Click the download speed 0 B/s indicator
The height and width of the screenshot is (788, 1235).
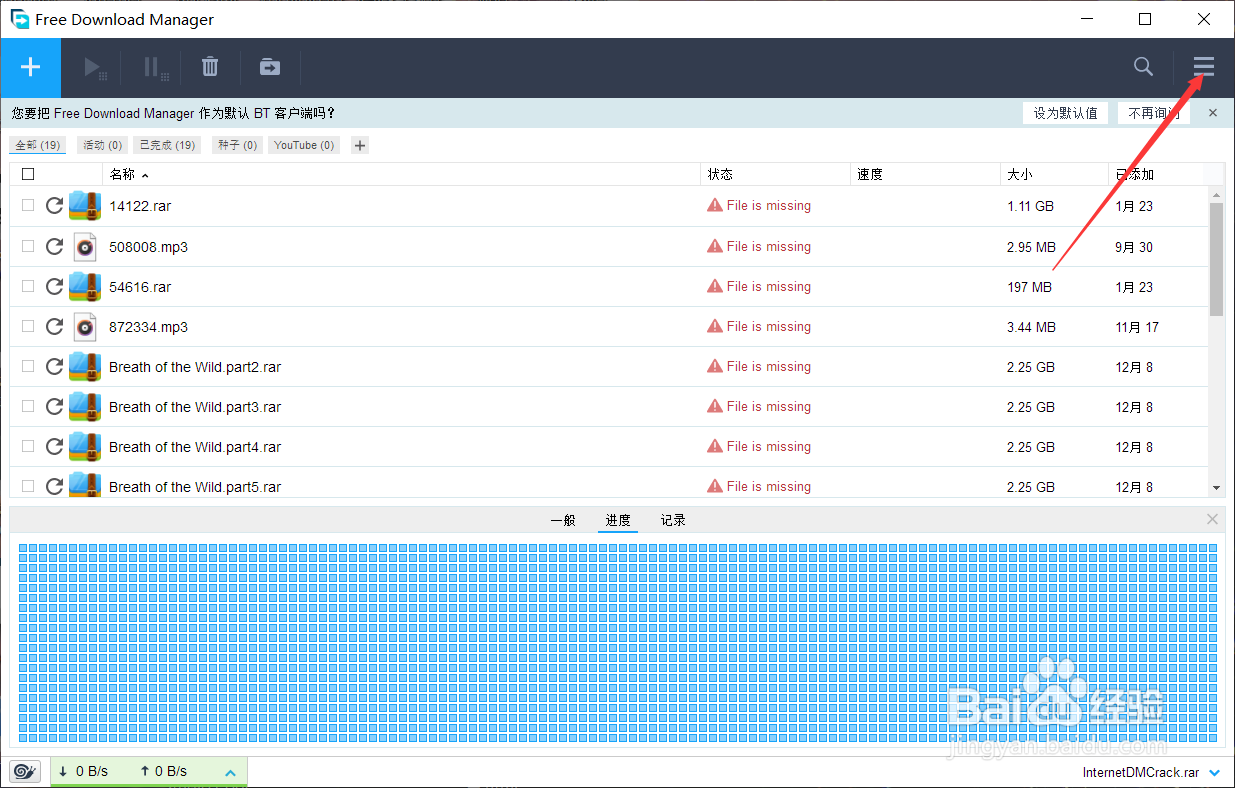83,771
